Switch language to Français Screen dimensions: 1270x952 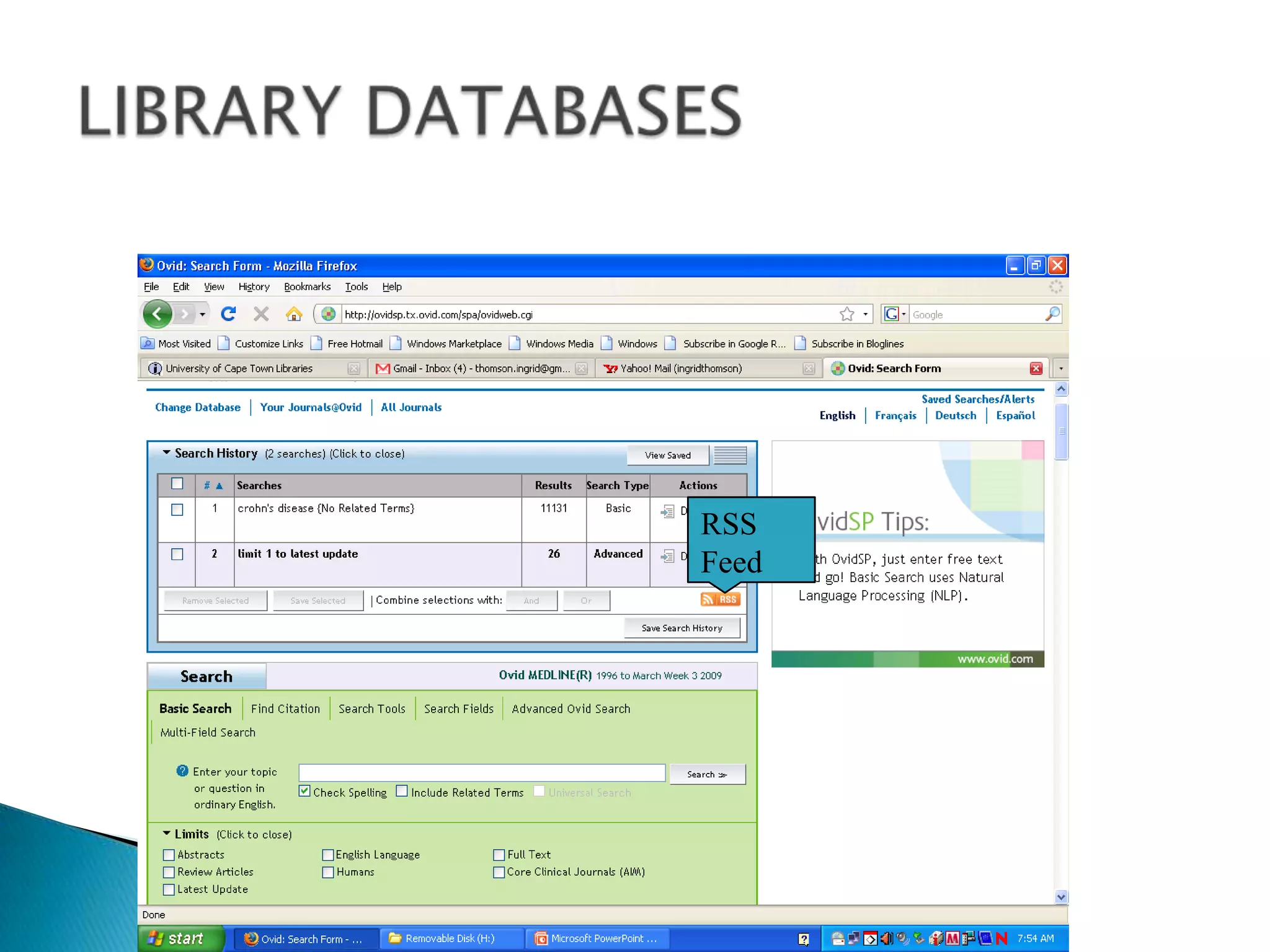point(895,415)
